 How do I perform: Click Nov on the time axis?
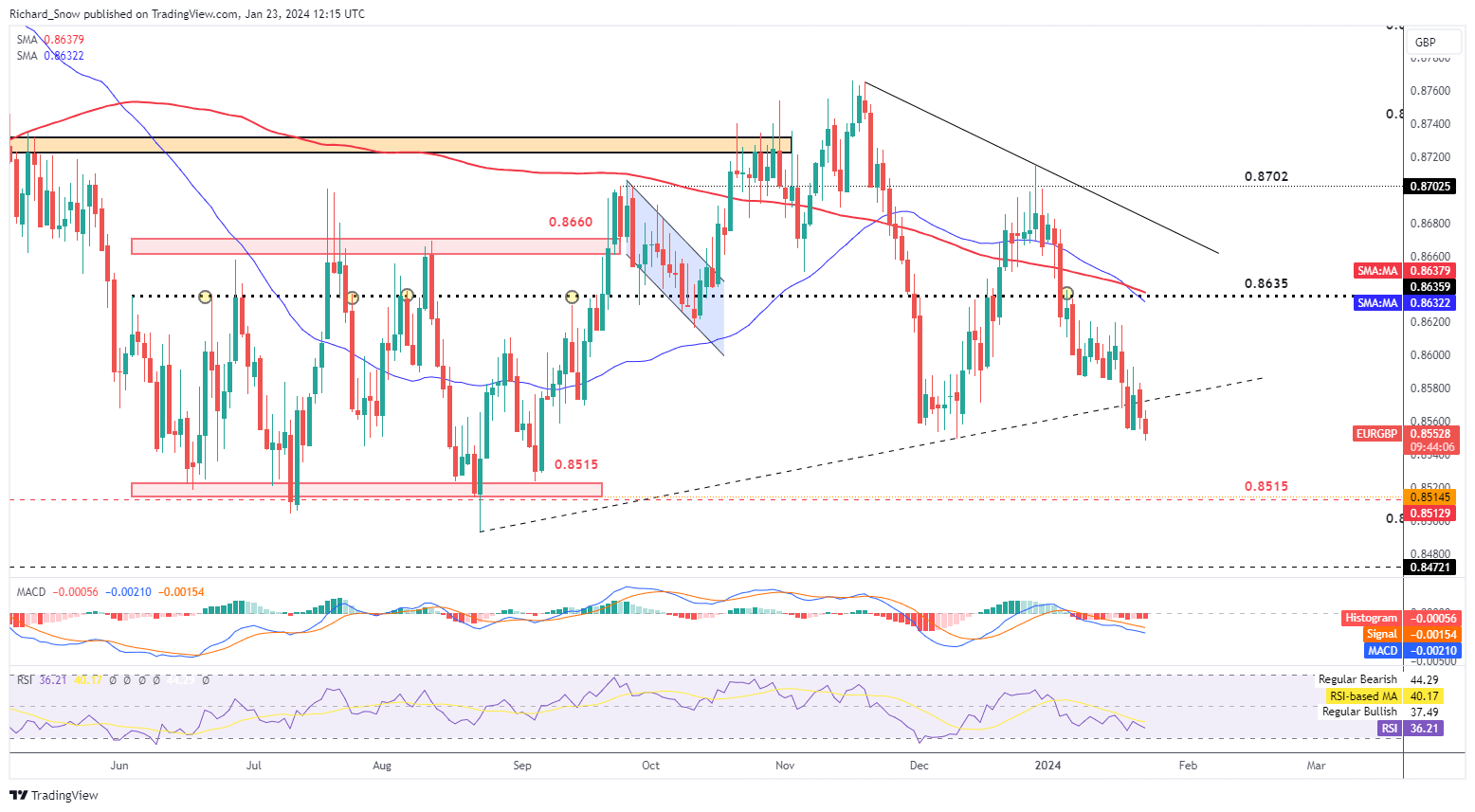785,766
